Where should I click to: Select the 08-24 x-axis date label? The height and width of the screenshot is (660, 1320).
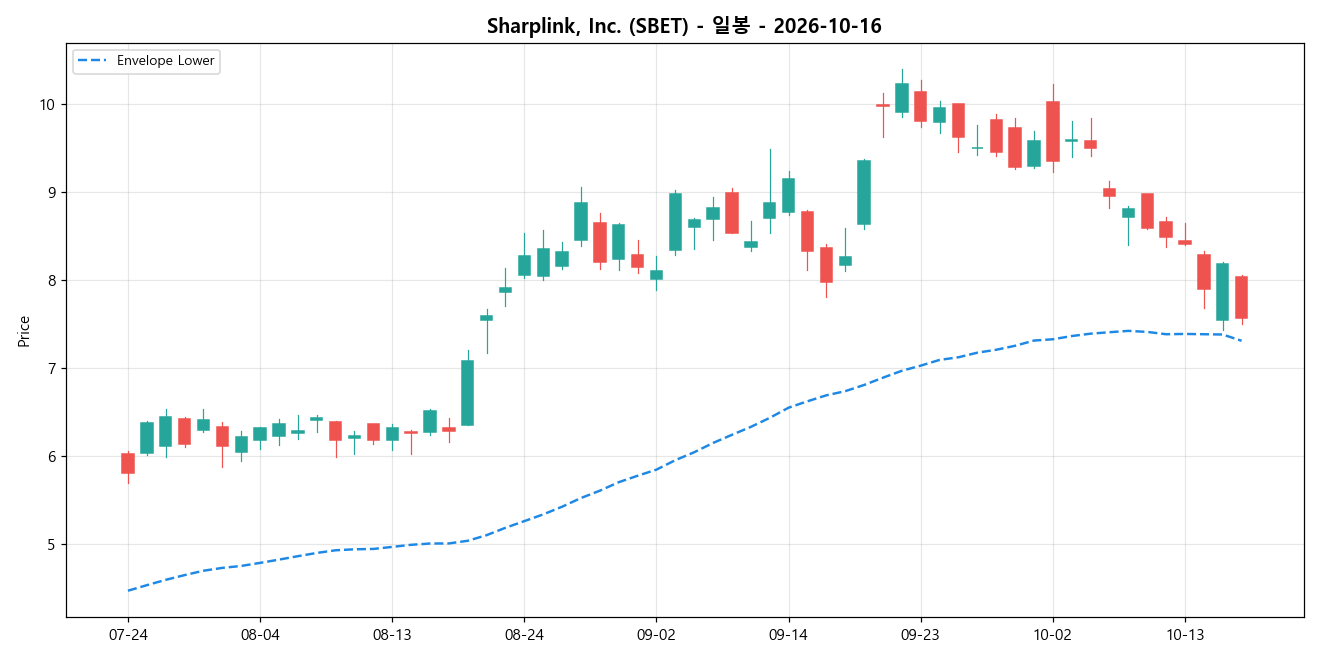click(x=524, y=634)
